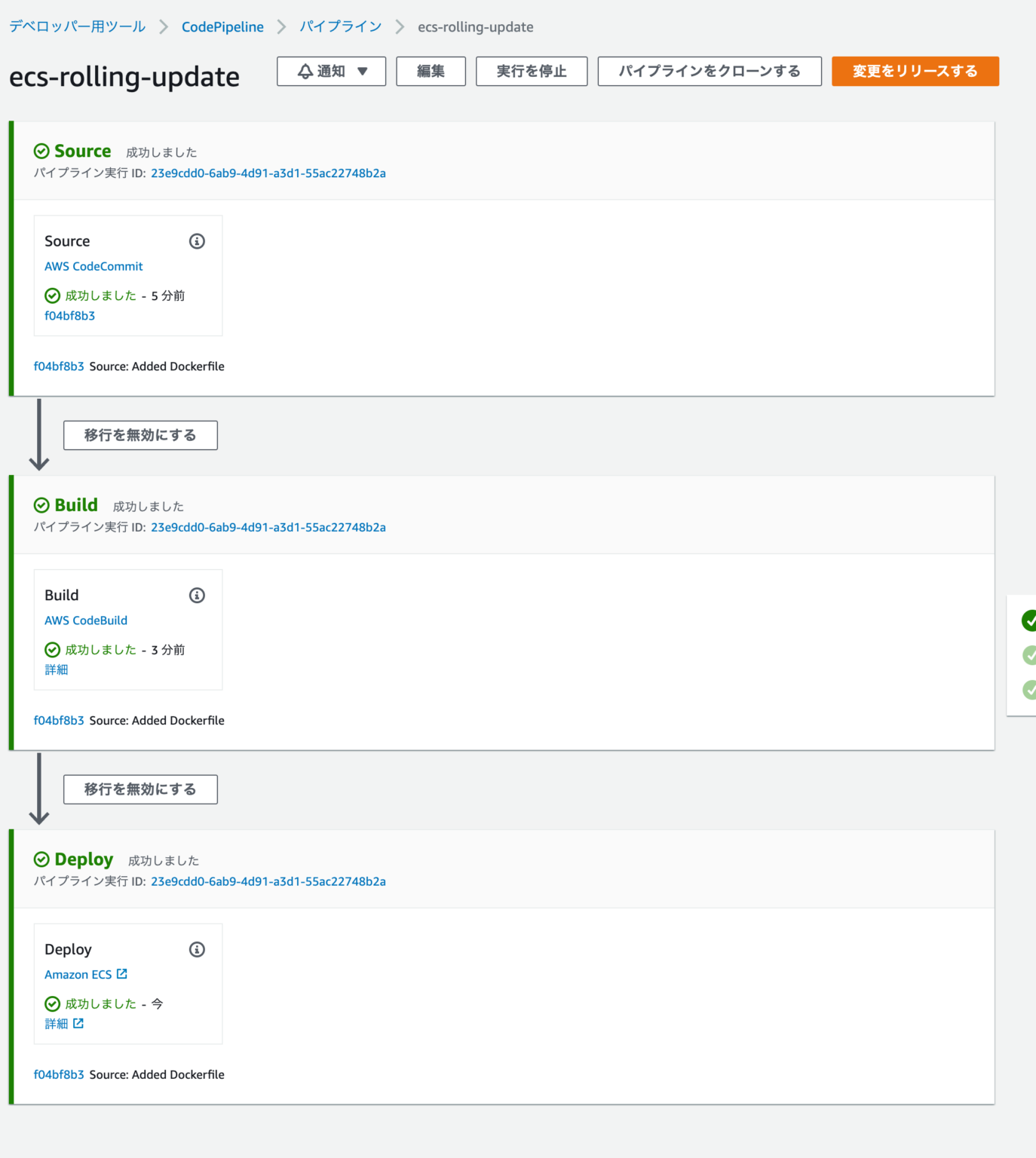The height and width of the screenshot is (1158, 1036).
Task: Open Amazon ECS via its external link icon
Action: point(122,974)
